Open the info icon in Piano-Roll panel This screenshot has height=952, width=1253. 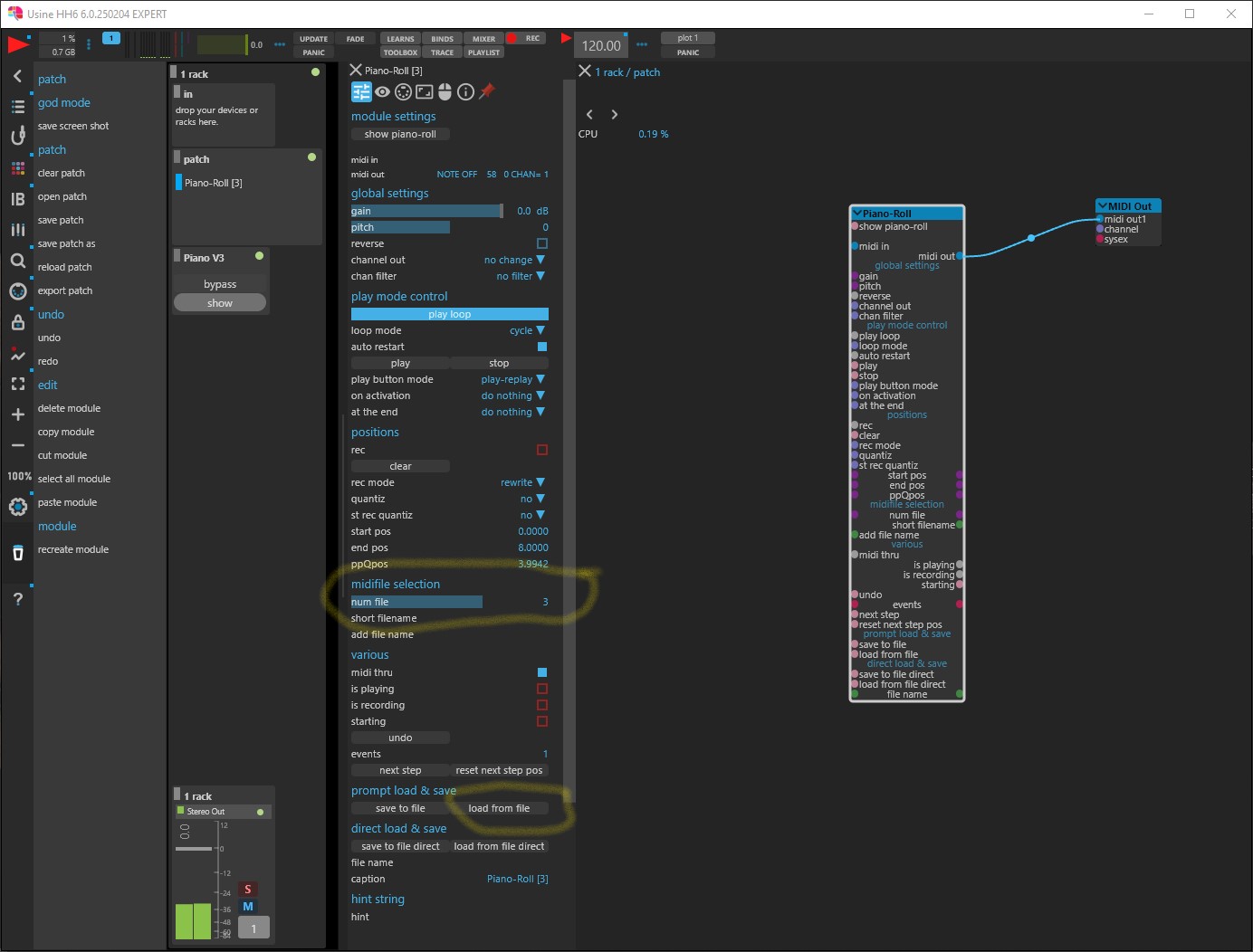click(x=465, y=91)
